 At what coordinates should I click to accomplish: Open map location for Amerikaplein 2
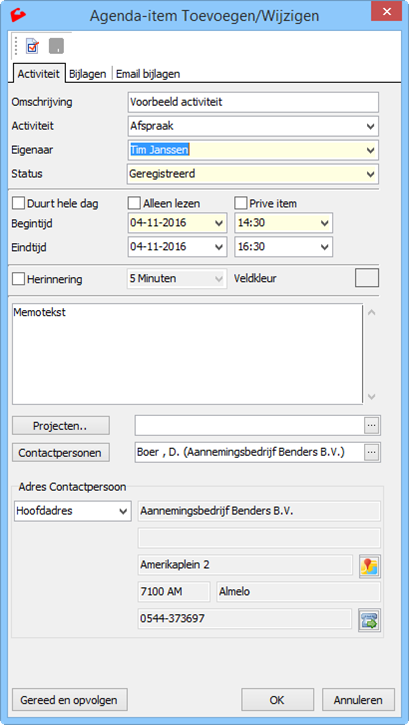pos(370,566)
